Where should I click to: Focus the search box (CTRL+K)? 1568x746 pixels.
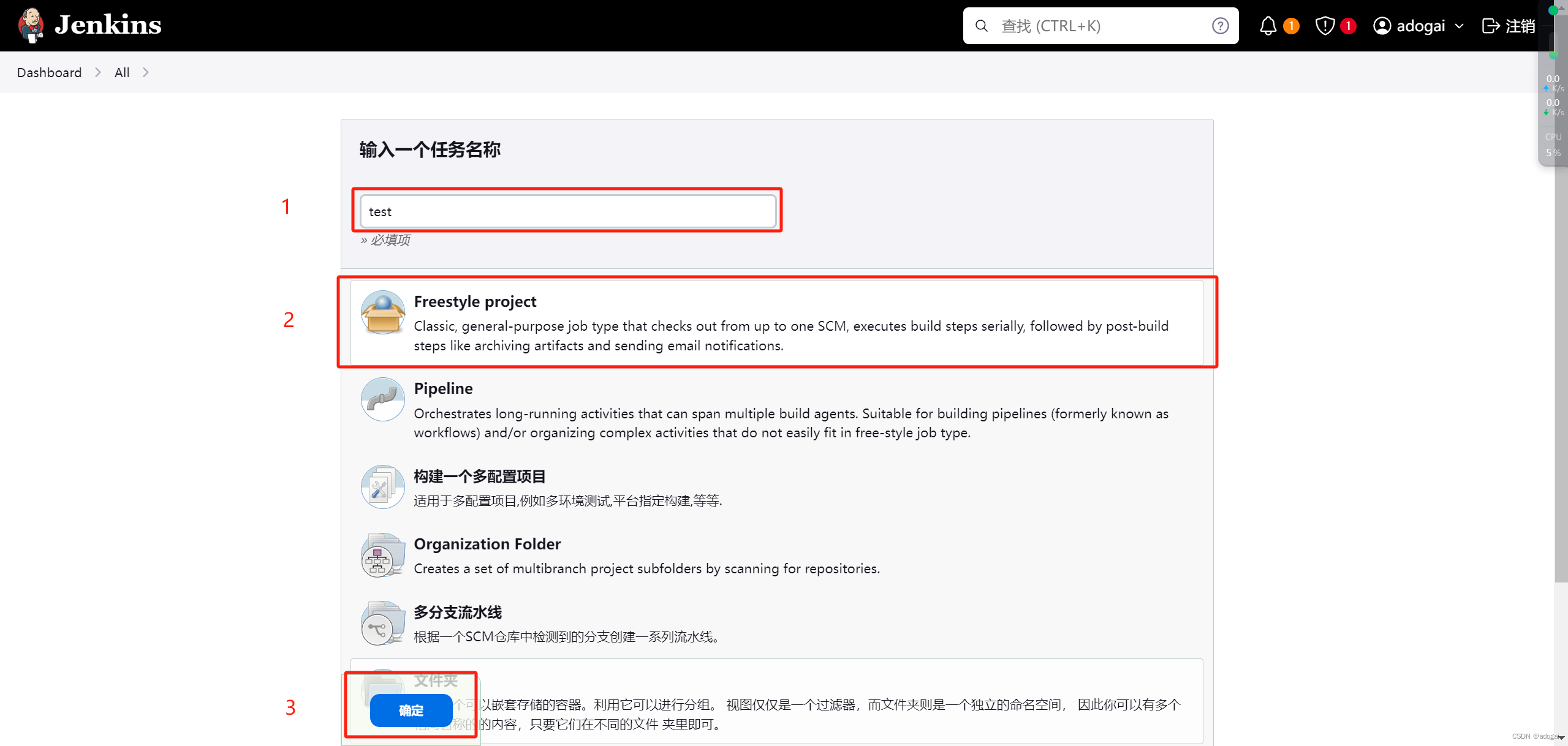pos(1100,26)
